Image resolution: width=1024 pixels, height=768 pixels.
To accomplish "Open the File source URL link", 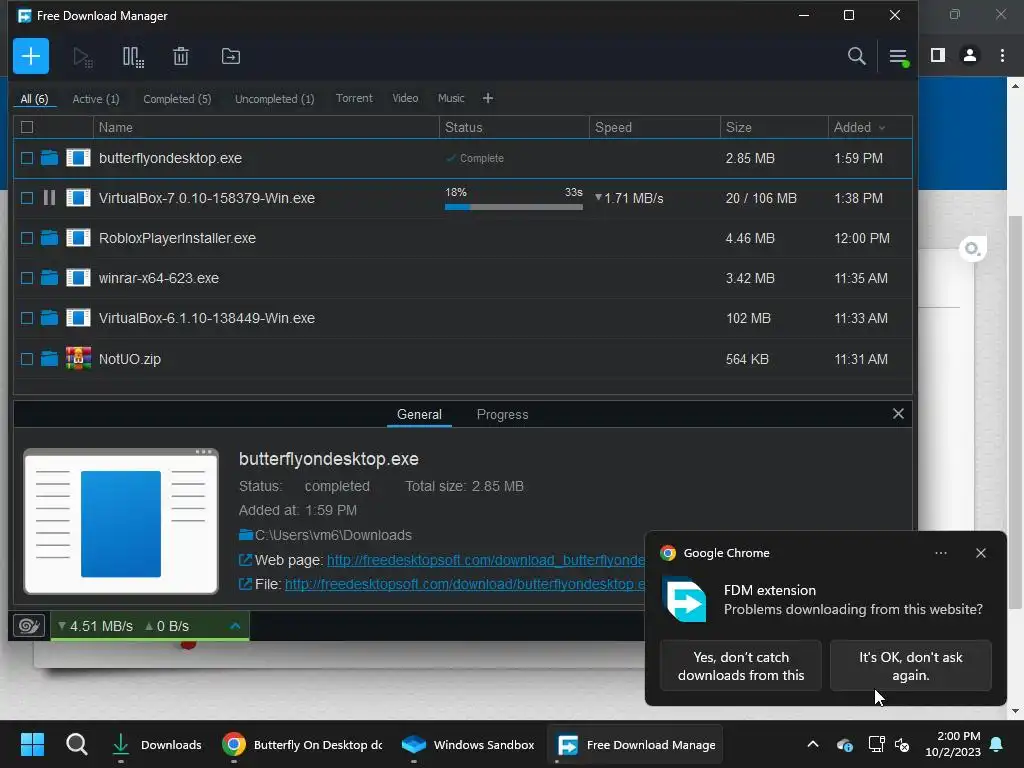I will coord(465,584).
